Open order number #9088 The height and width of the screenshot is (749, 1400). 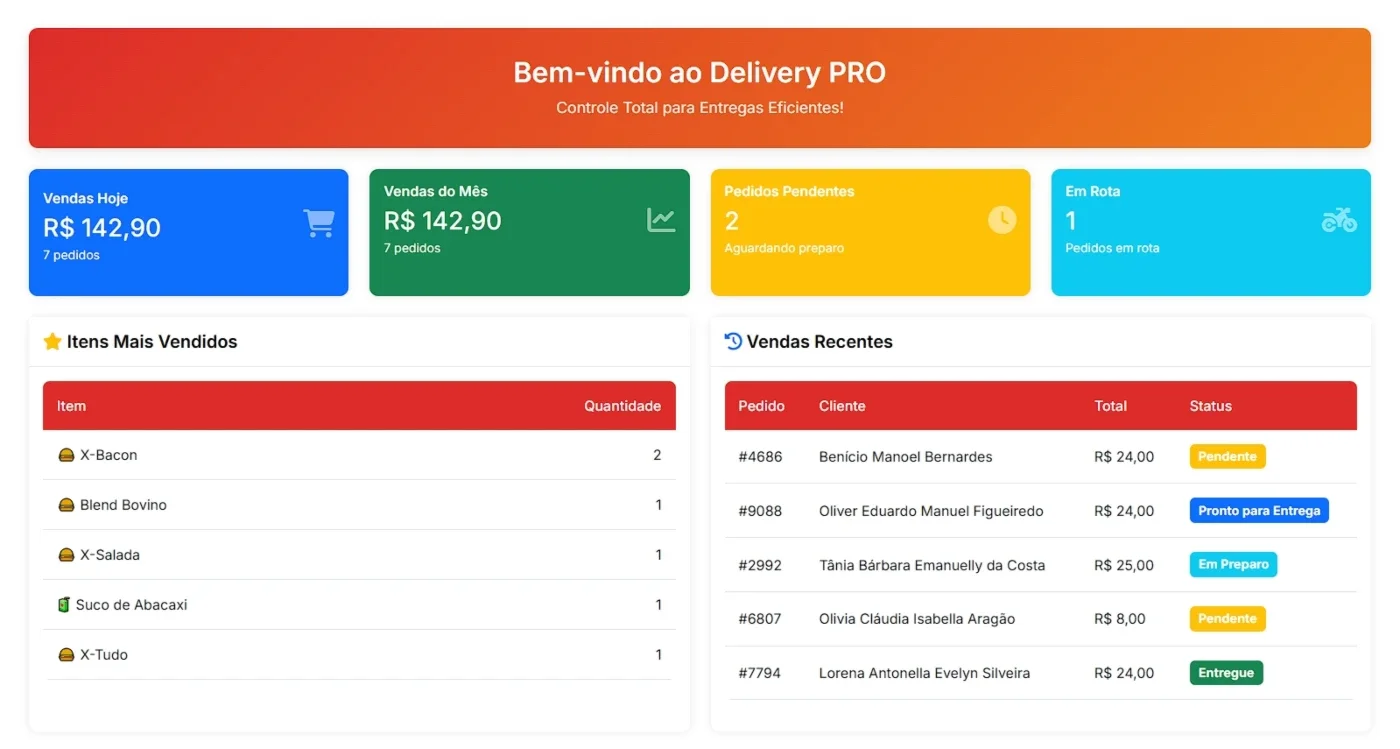pyautogui.click(x=760, y=511)
